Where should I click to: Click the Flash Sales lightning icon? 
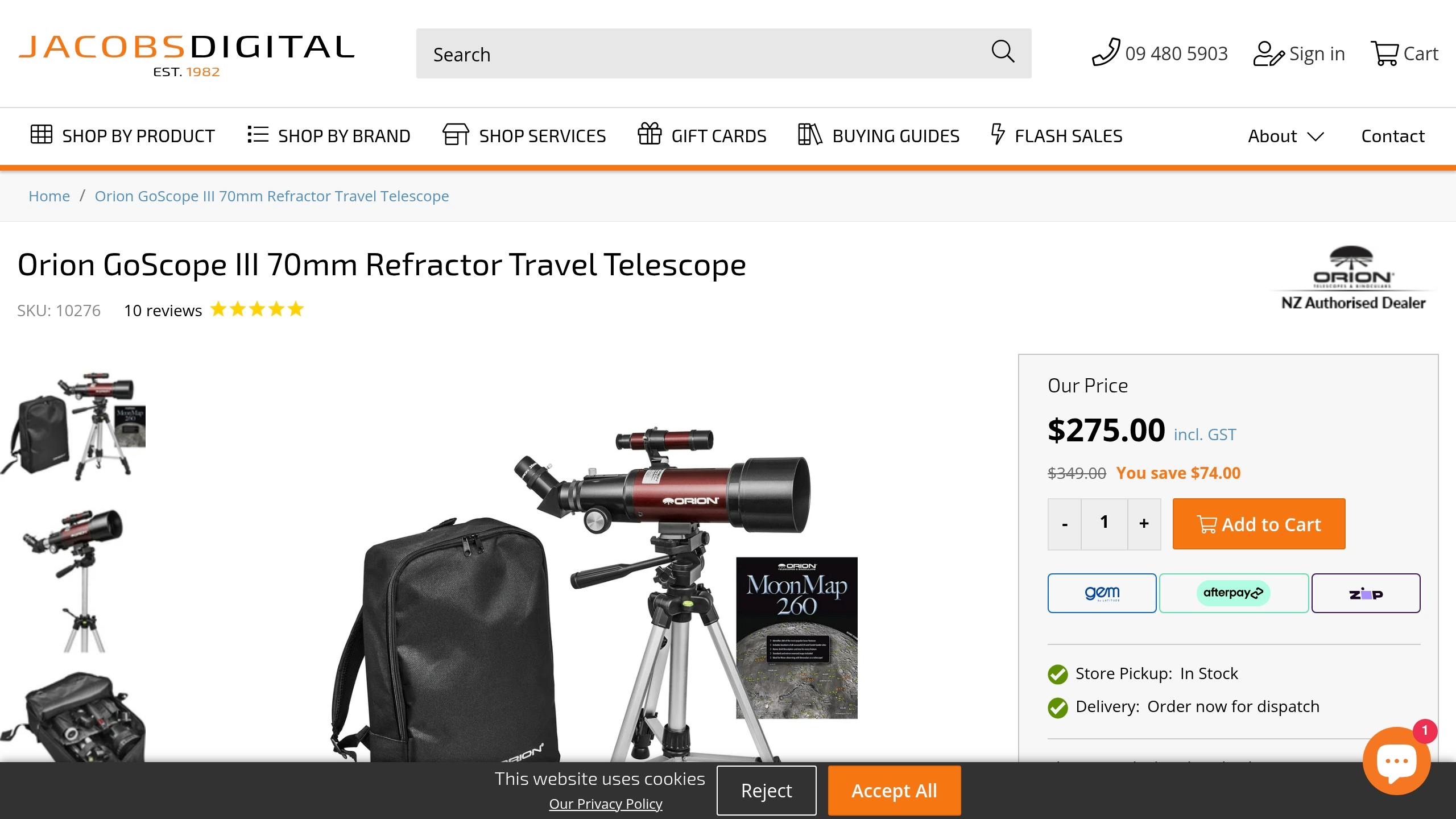(x=998, y=135)
